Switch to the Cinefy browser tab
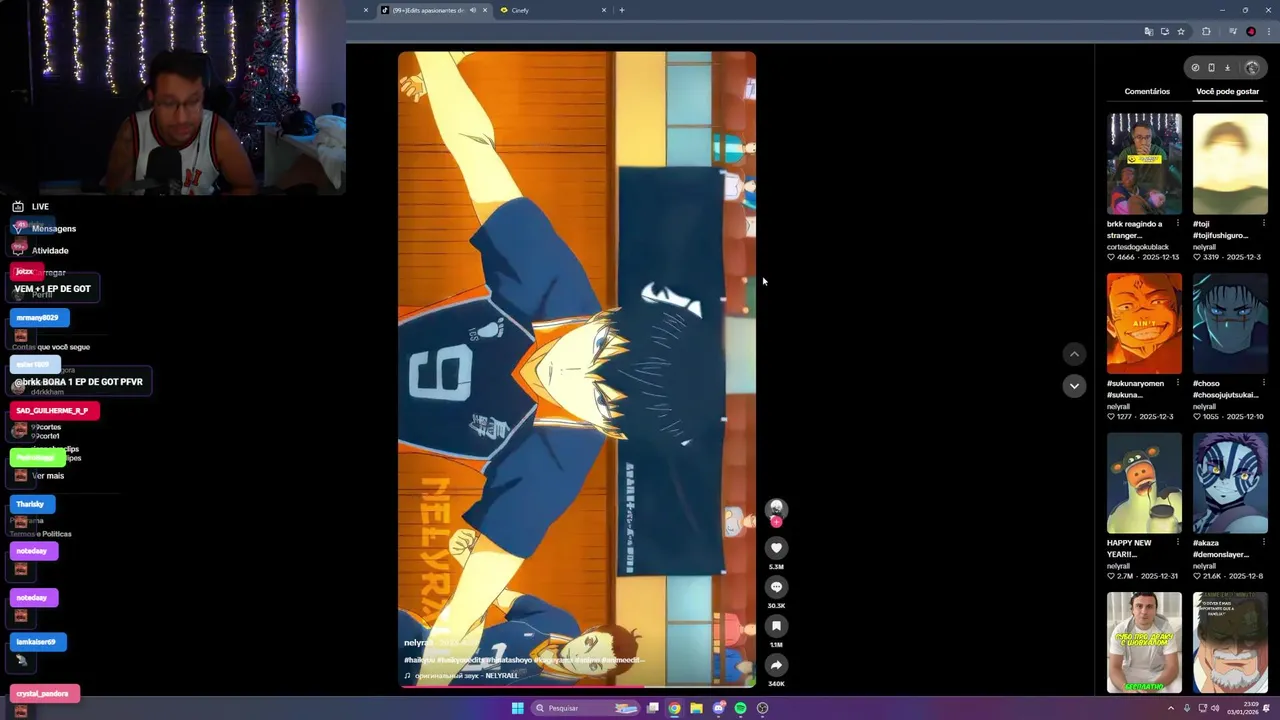This screenshot has height=720, width=1280. [x=553, y=10]
